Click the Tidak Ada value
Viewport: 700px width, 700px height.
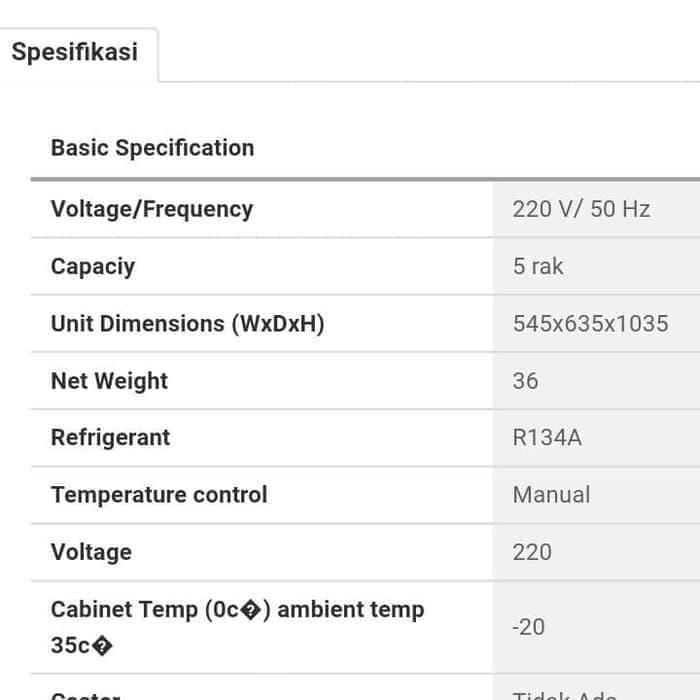[x=564, y=695]
